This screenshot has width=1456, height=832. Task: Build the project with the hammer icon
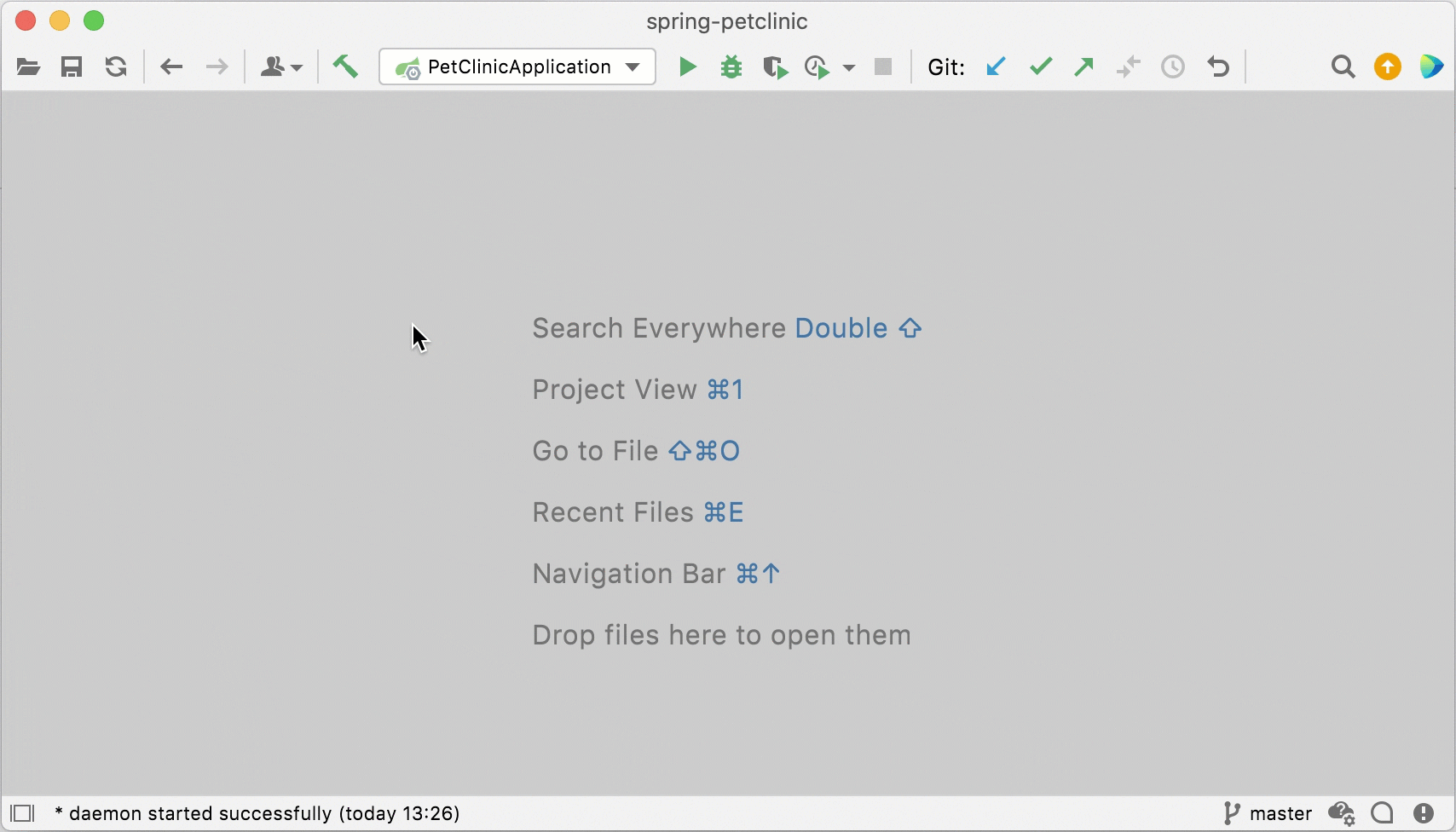(x=345, y=66)
